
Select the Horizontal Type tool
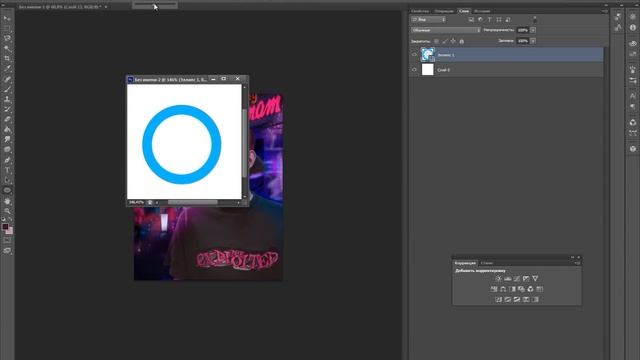7,170
